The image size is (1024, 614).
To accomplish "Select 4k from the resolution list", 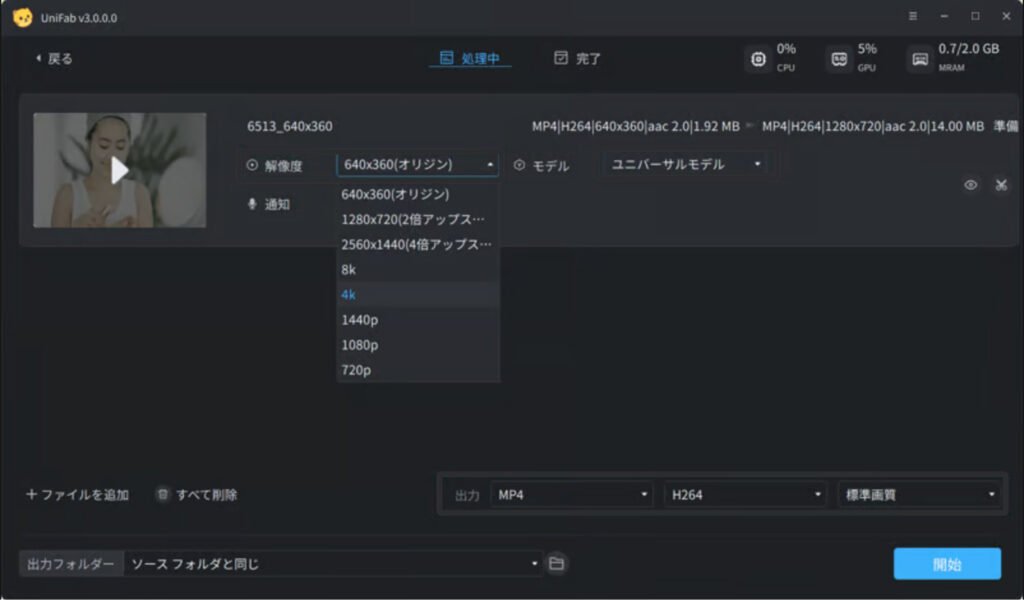I will click(x=418, y=294).
